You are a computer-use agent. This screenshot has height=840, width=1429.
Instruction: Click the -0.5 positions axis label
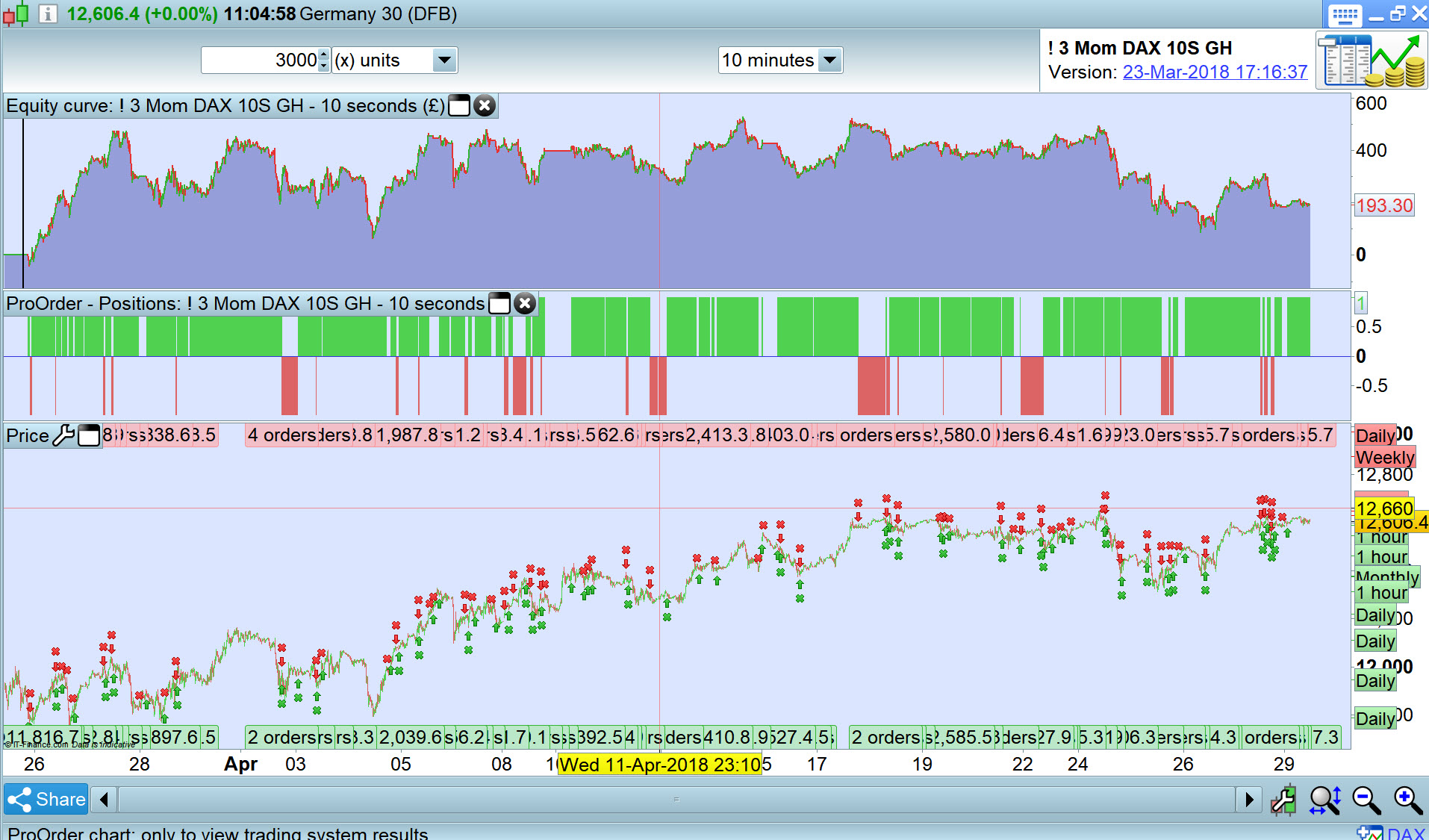tap(1372, 386)
